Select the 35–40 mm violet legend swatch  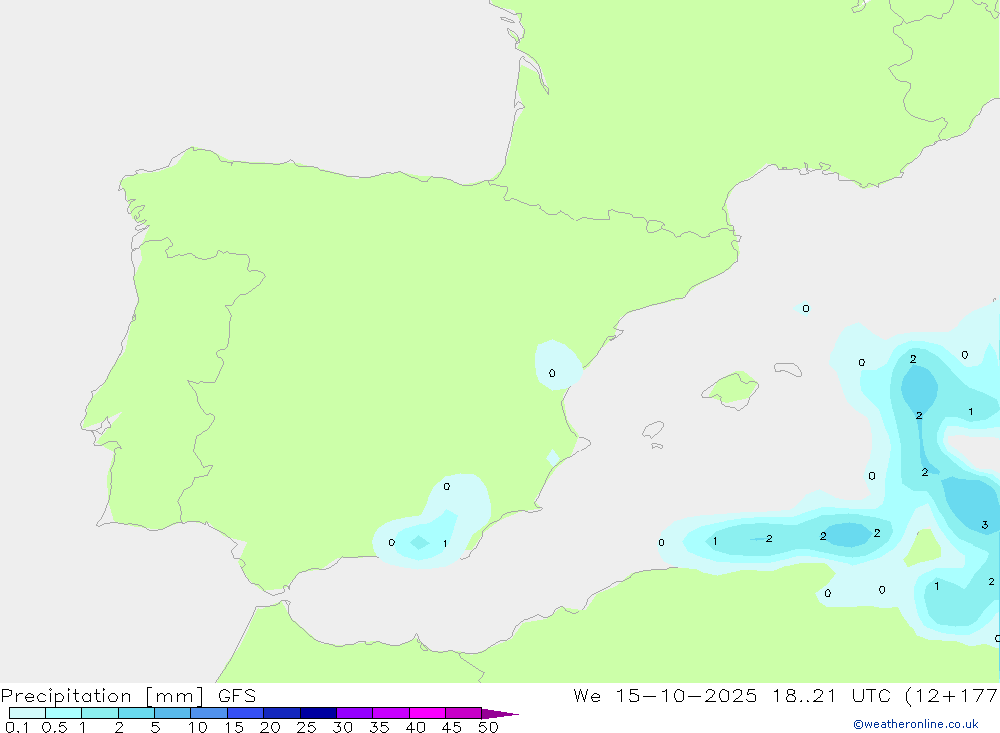point(390,713)
